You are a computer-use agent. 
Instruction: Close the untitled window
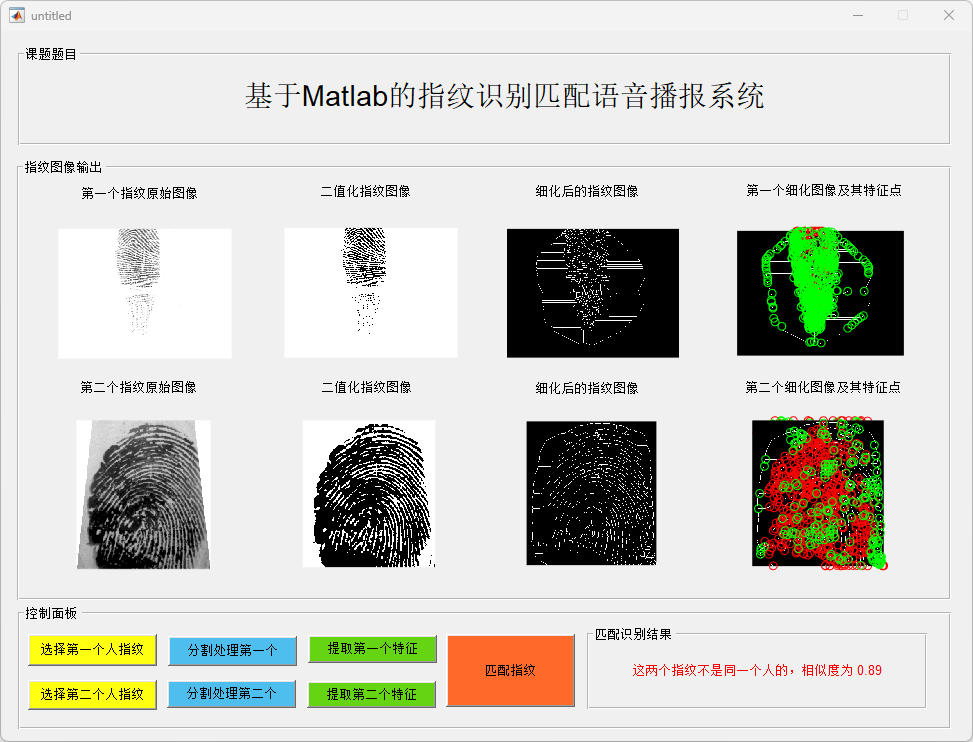point(949,16)
